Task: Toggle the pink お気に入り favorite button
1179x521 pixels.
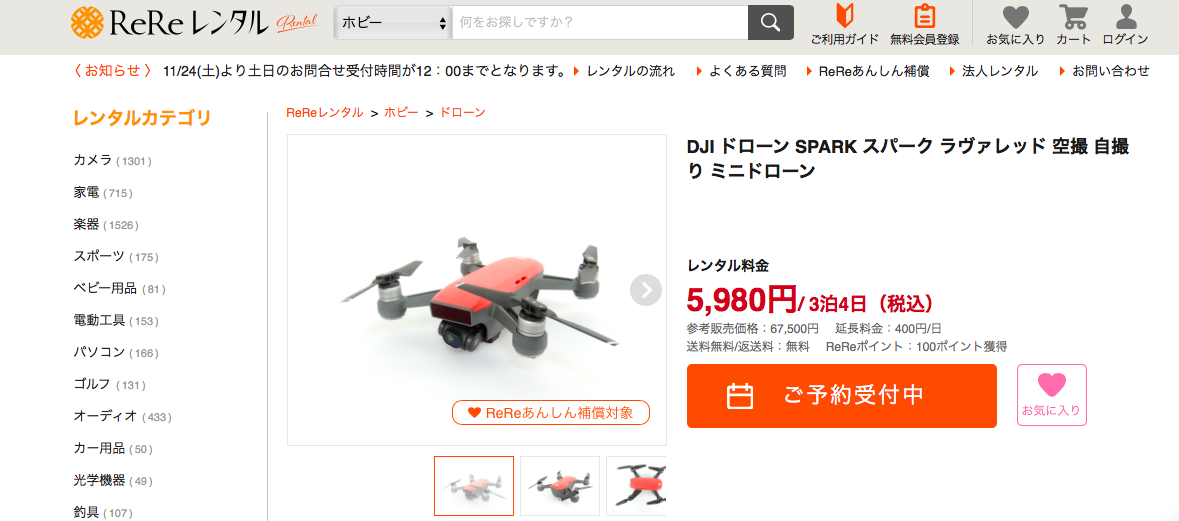Action: click(x=1051, y=395)
